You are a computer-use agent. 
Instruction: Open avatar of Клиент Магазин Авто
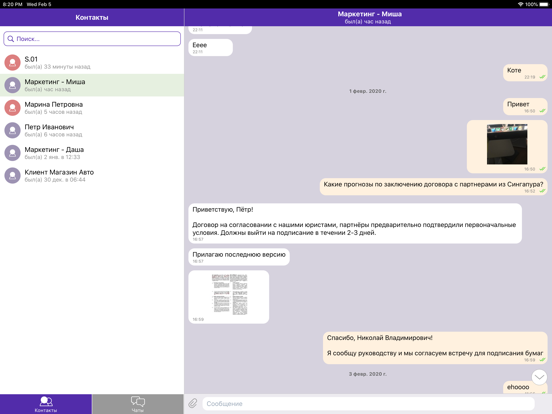point(12,175)
